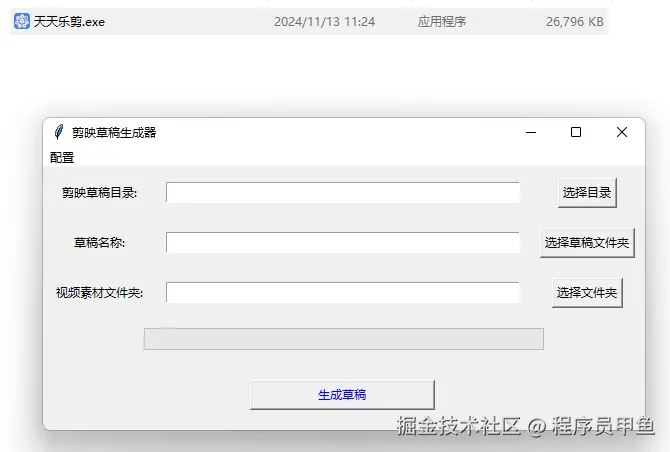Select the 天天乐剪.exe file icon
670x452 pixels.
pyautogui.click(x=22, y=21)
